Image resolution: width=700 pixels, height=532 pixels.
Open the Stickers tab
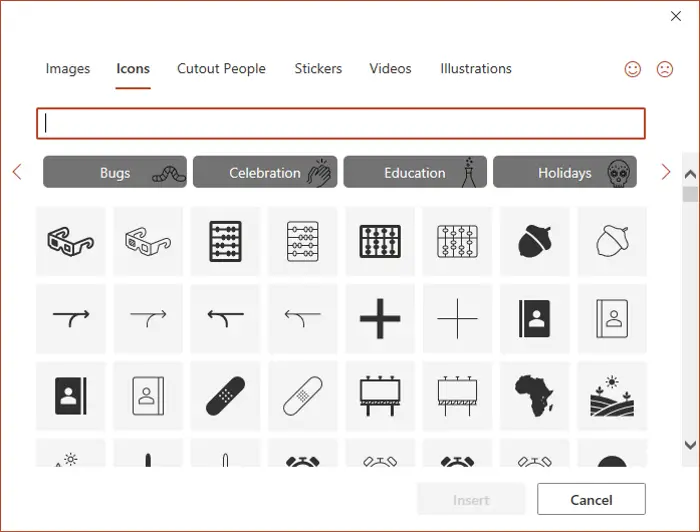coord(318,69)
